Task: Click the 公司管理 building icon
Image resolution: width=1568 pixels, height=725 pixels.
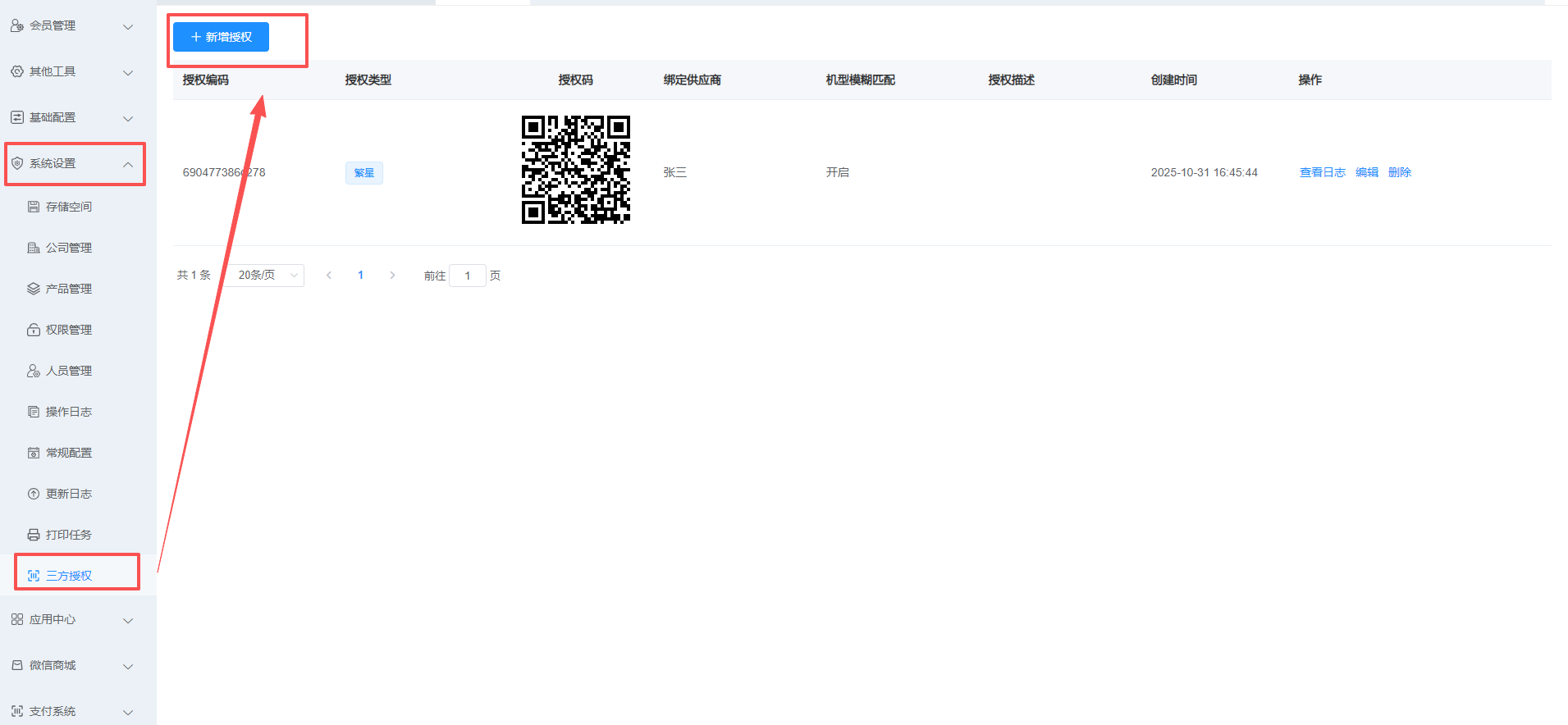Action: [34, 248]
